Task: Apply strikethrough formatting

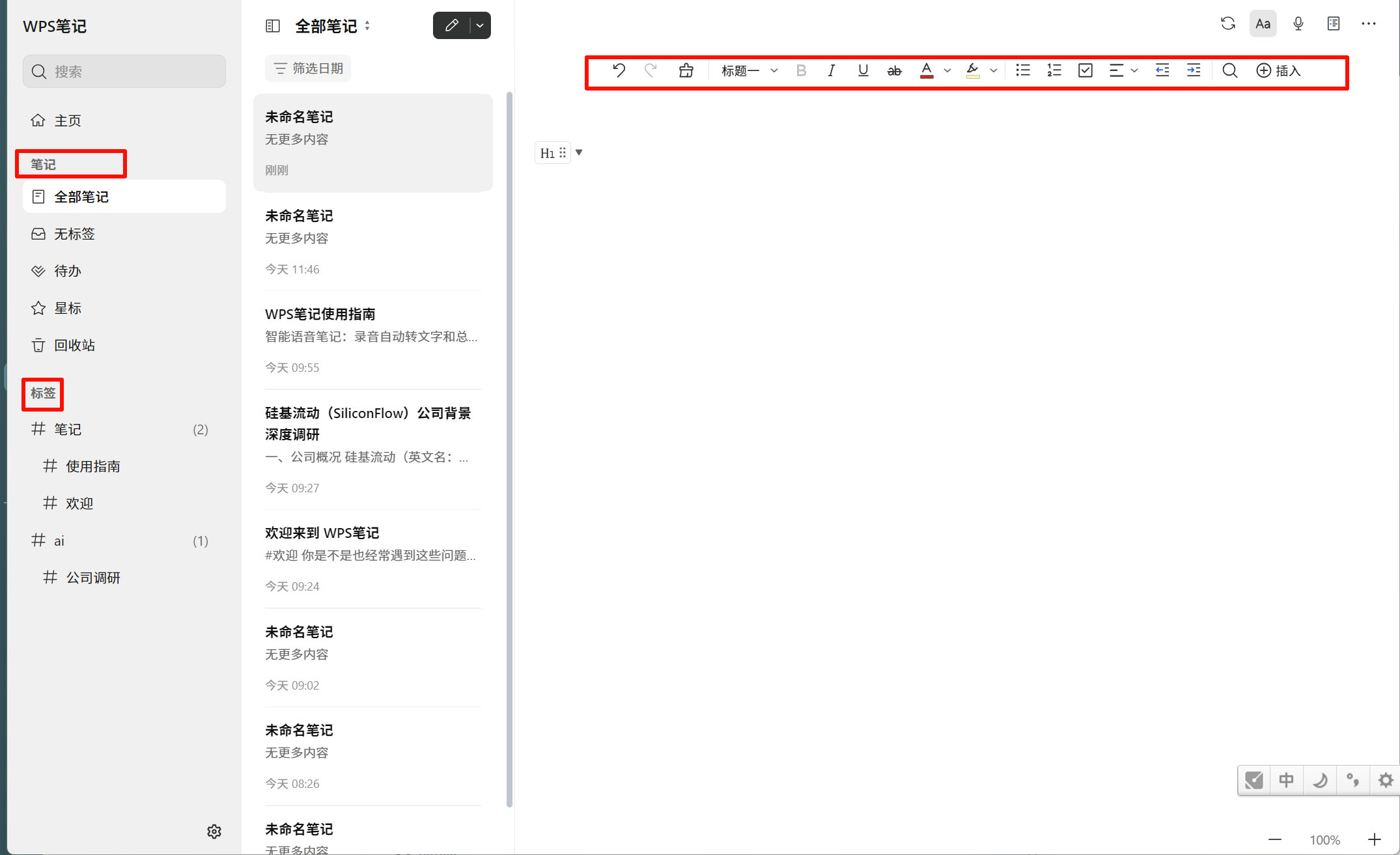Action: click(x=894, y=70)
